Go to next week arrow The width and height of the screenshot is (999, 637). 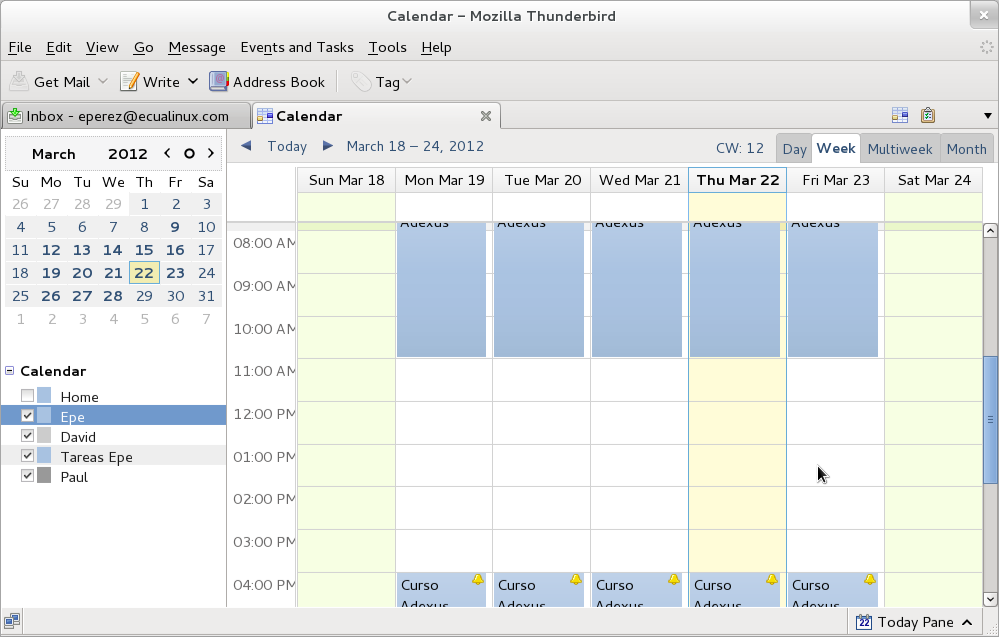[327, 146]
